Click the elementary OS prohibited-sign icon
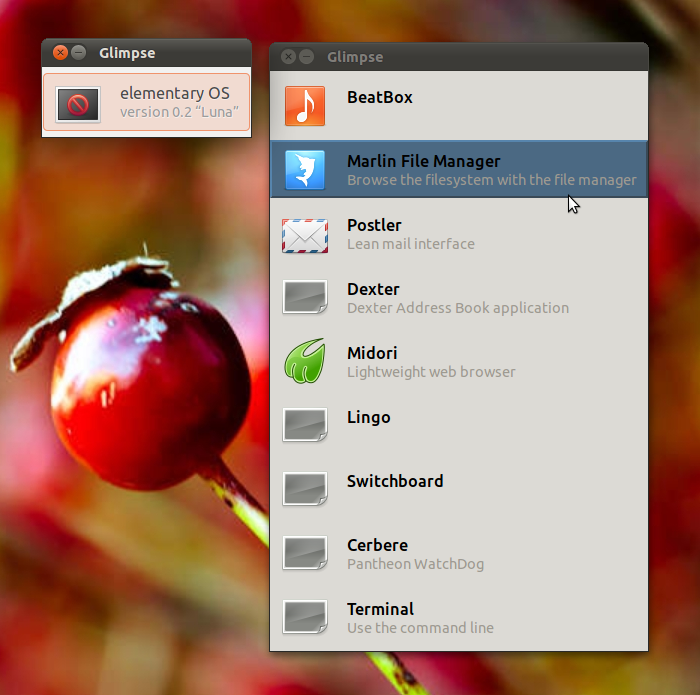Screen dimensions: 700x695 pyautogui.click(x=78, y=104)
